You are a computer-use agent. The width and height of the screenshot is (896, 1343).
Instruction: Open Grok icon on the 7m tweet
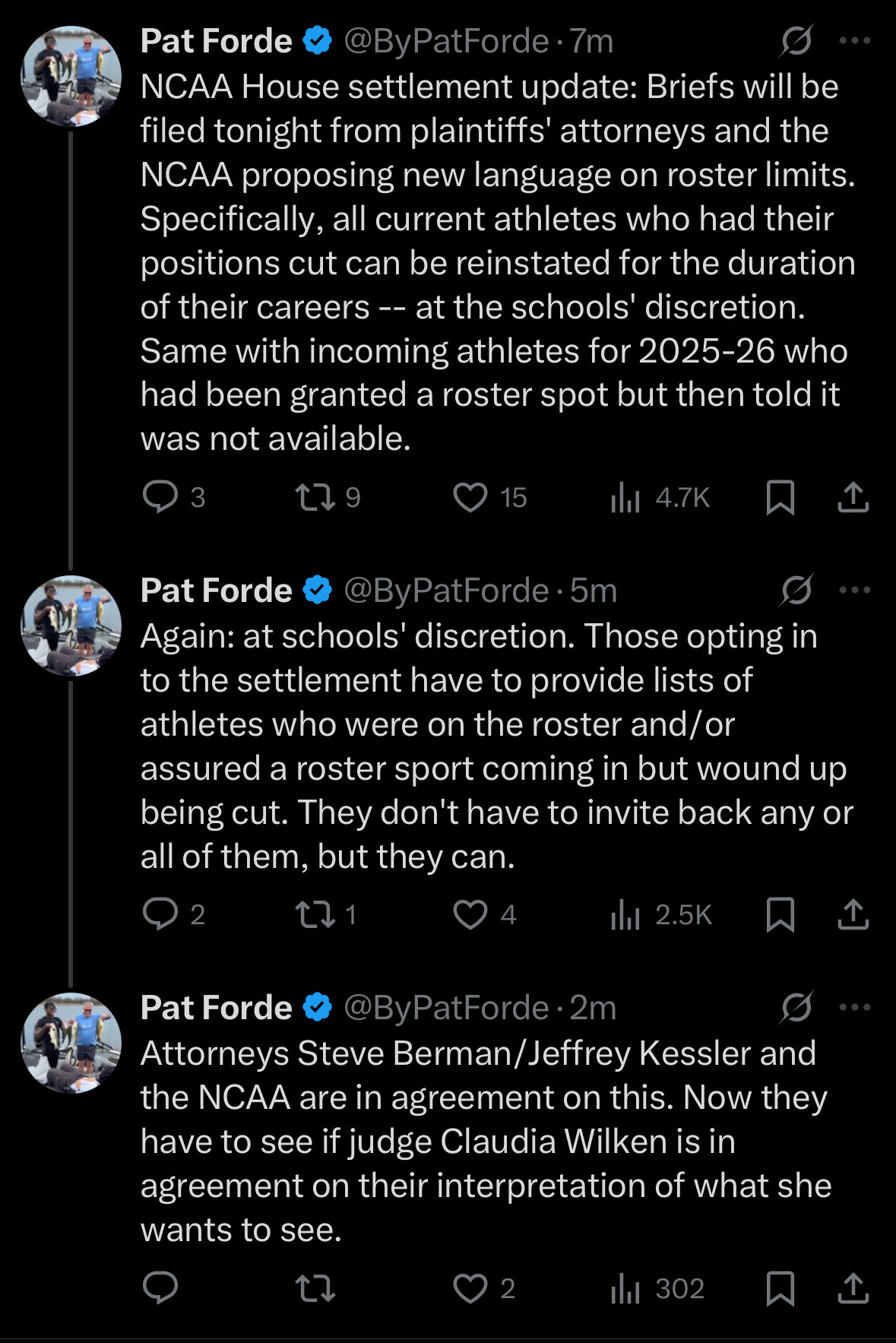796,41
